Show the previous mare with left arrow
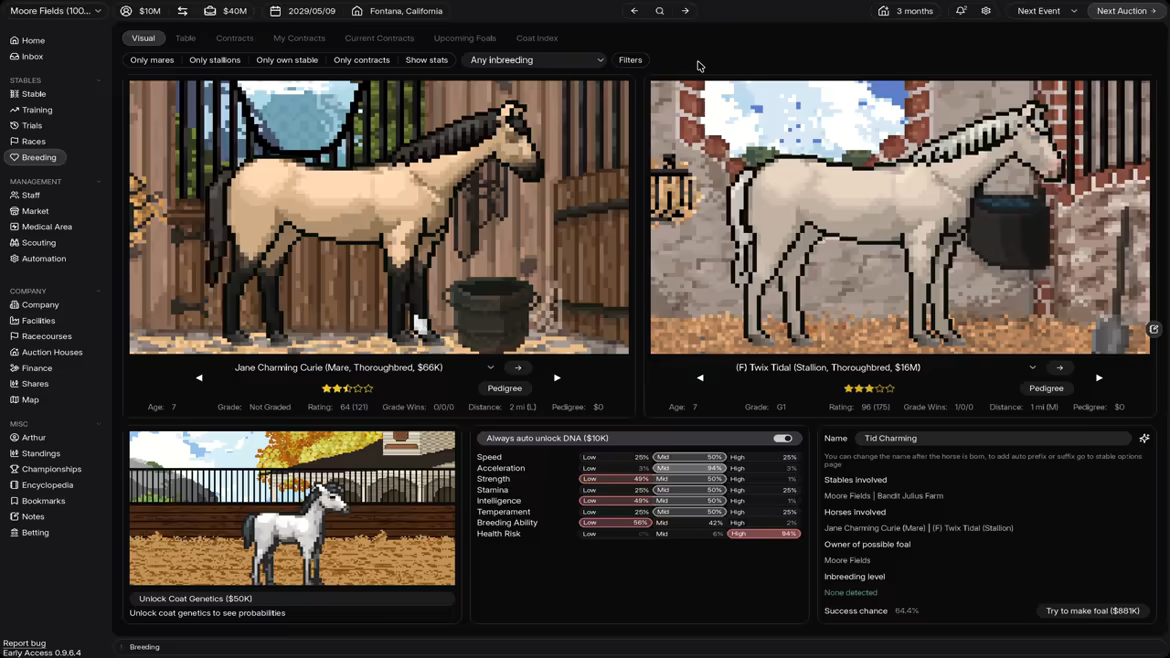The height and width of the screenshot is (658, 1170). tap(199, 378)
